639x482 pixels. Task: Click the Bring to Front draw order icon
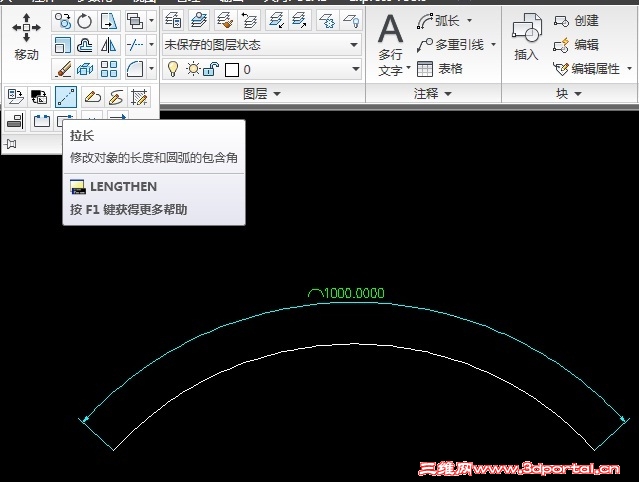[135, 21]
